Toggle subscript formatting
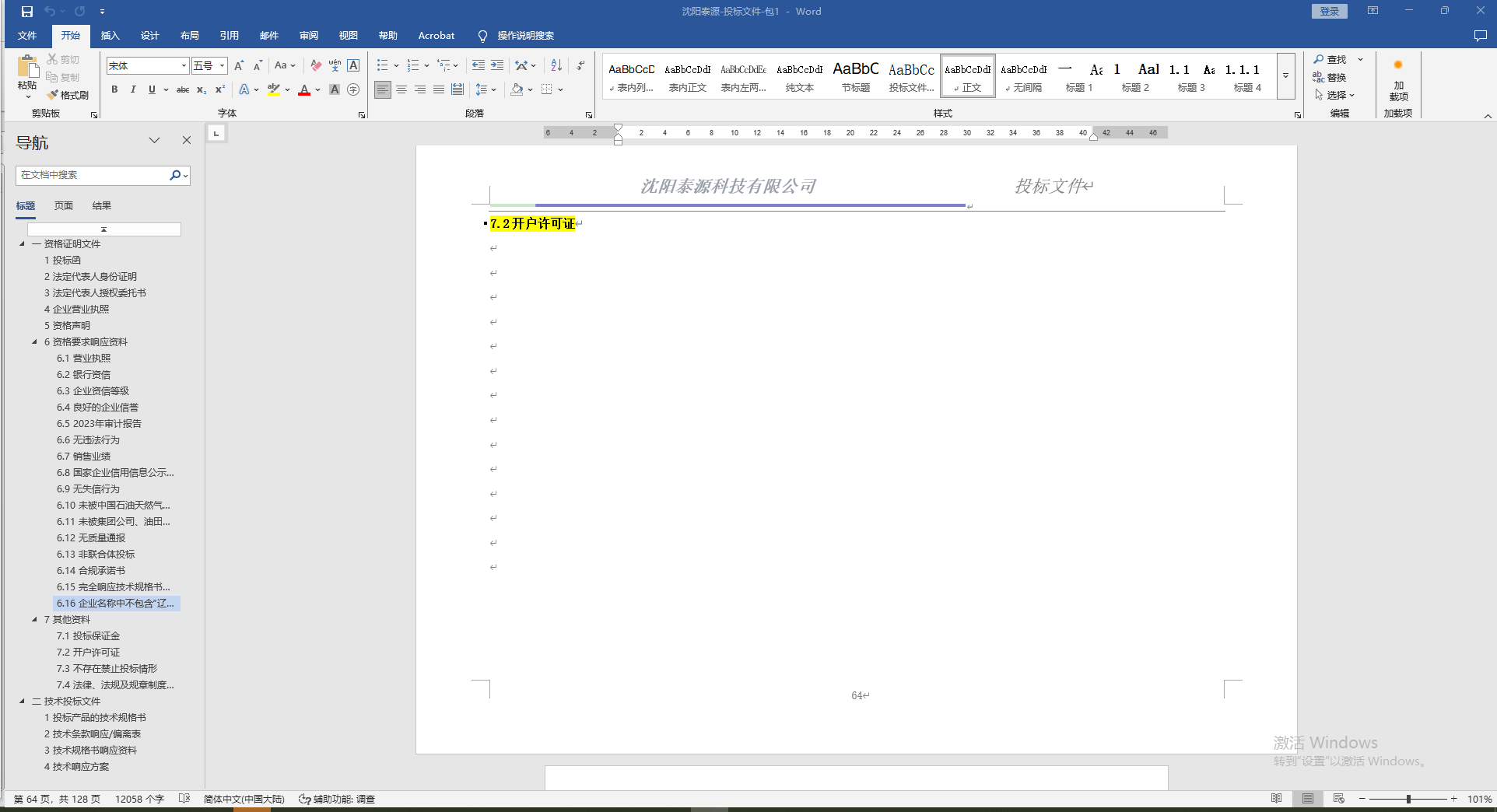1497x812 pixels. [x=202, y=89]
